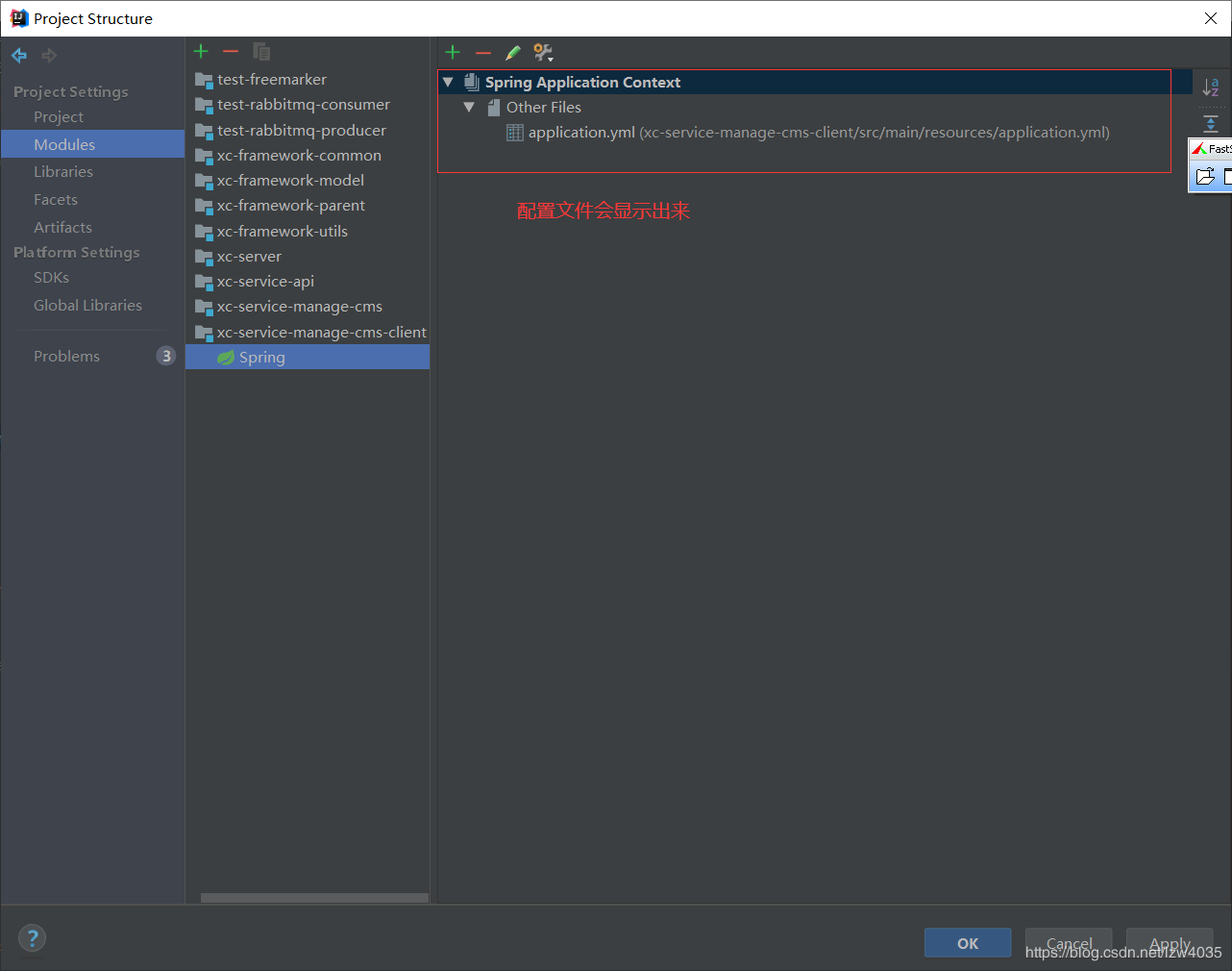The image size is (1232, 971).
Task: Open the wrench settings dropdown for the Spring facet
Action: tap(544, 52)
